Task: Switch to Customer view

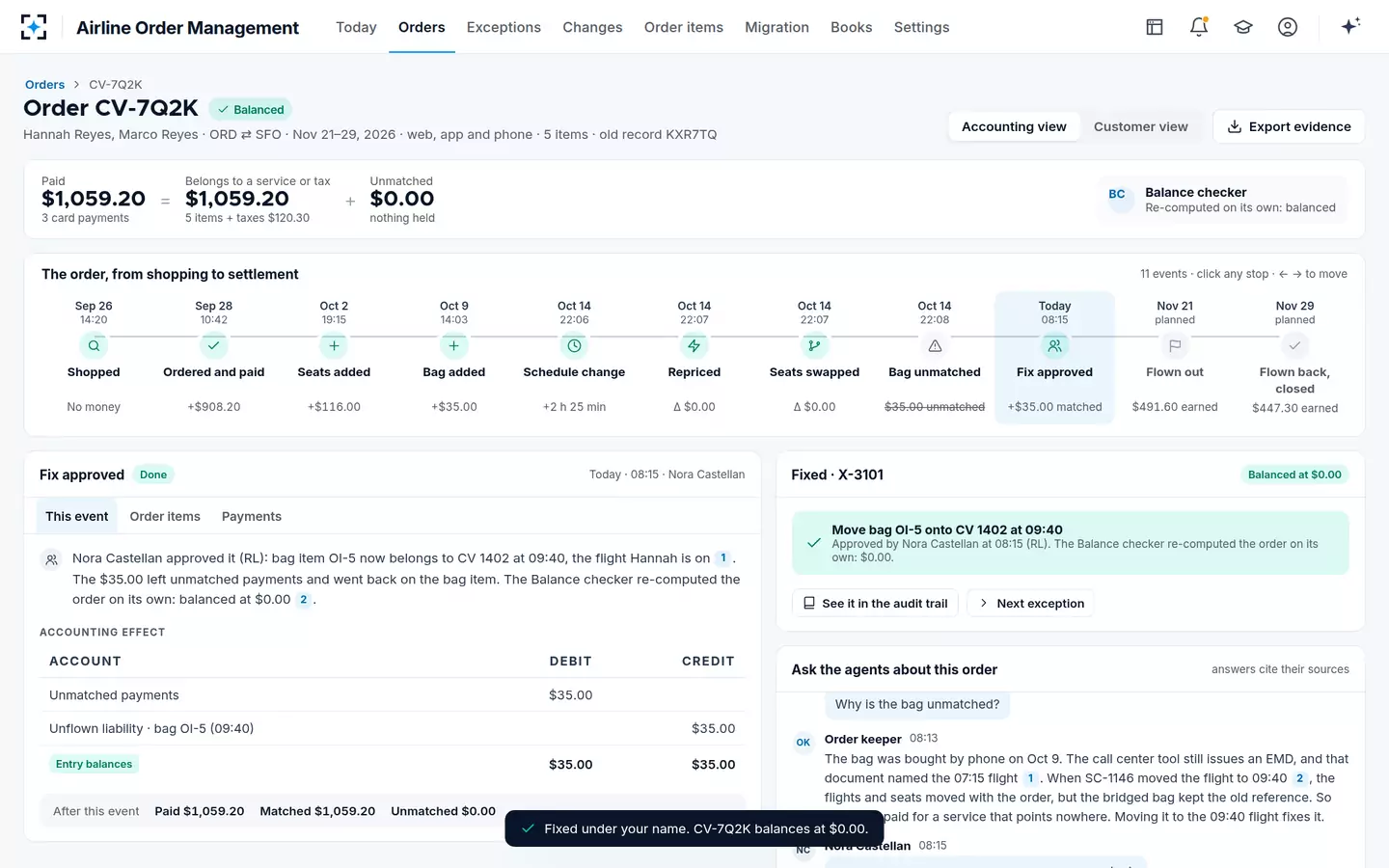Action: [x=1140, y=126]
